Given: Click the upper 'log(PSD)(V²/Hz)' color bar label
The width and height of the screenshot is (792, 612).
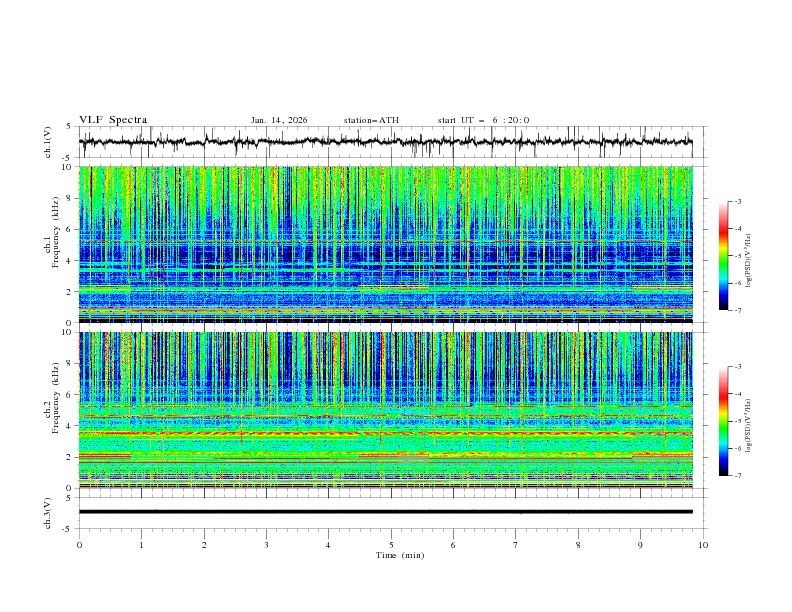Looking at the screenshot, I should [749, 261].
